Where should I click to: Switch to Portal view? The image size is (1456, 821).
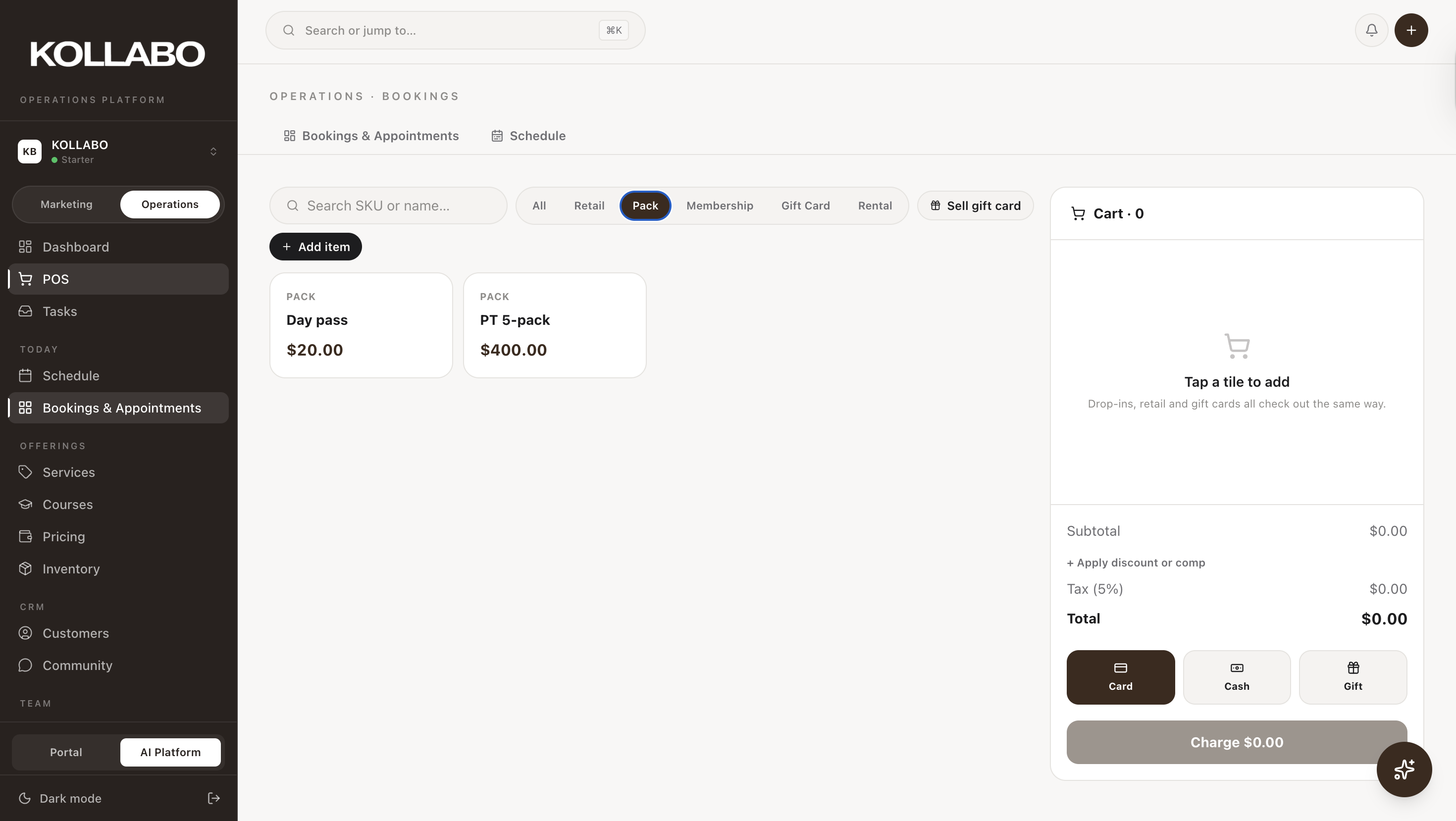65,752
